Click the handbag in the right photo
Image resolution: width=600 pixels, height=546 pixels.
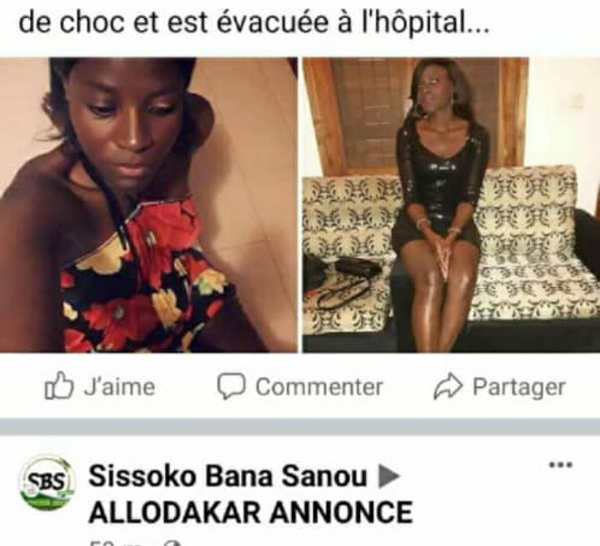(342, 279)
